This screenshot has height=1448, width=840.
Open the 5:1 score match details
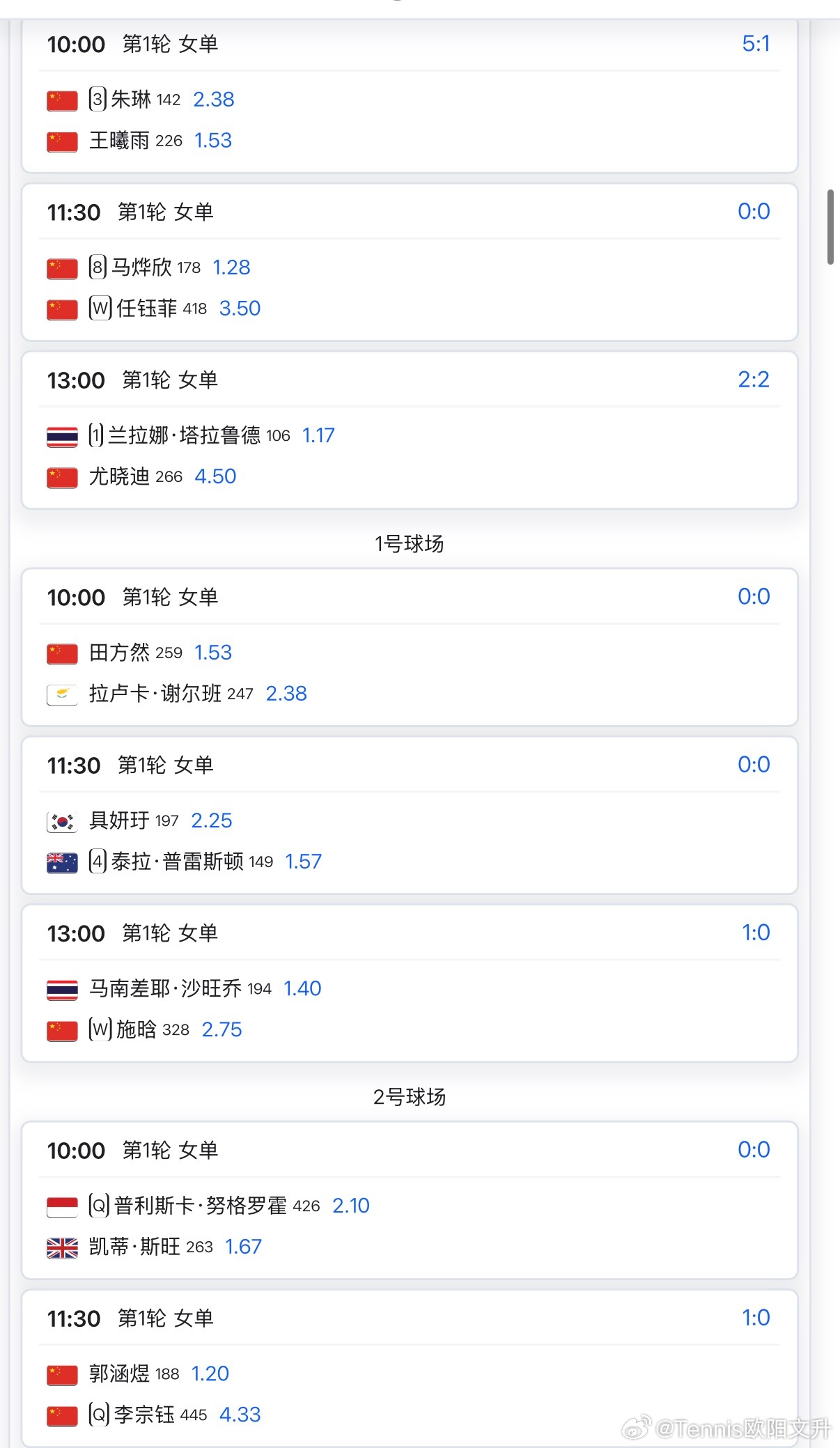(756, 44)
